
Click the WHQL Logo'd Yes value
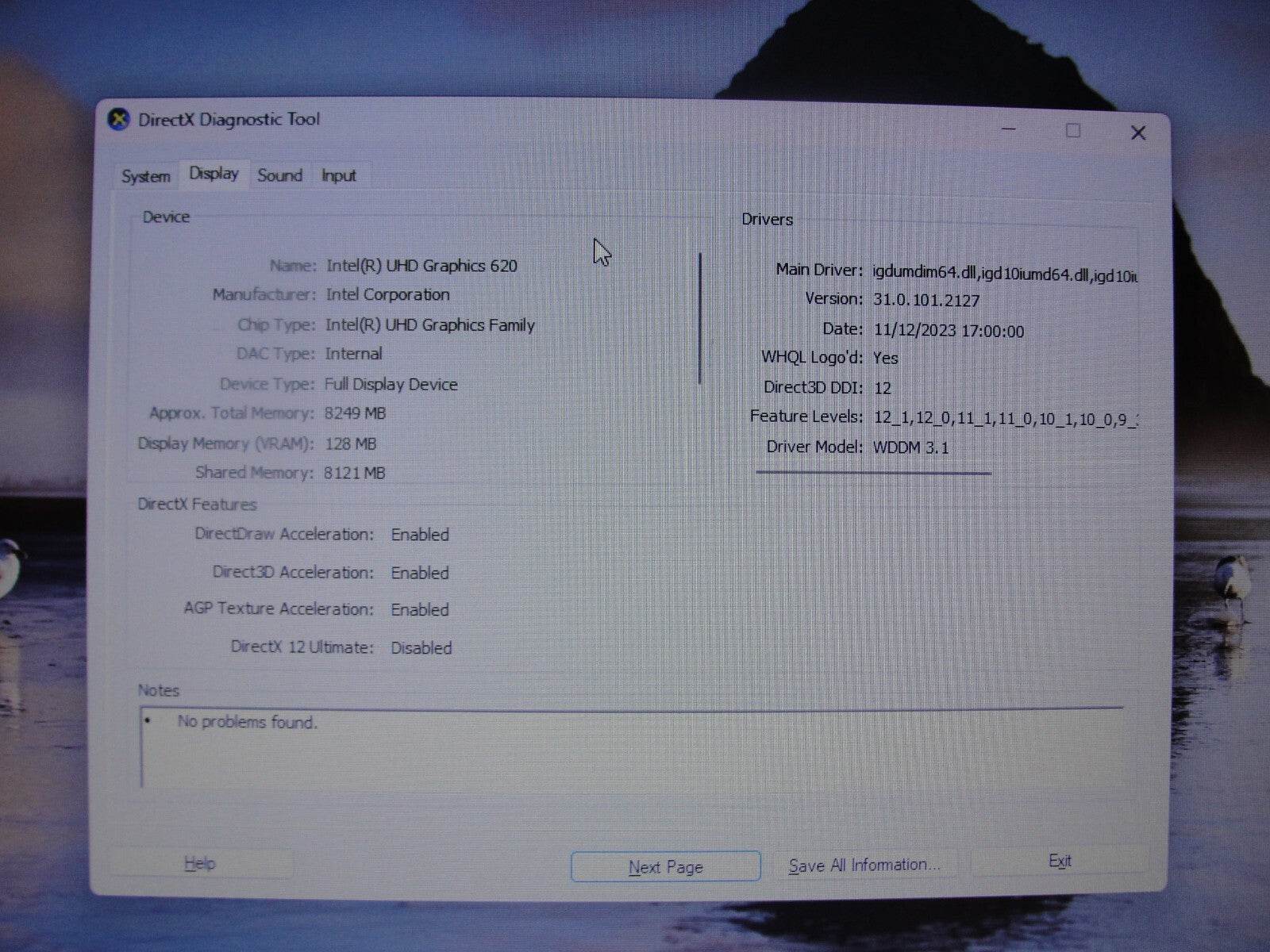pos(885,358)
